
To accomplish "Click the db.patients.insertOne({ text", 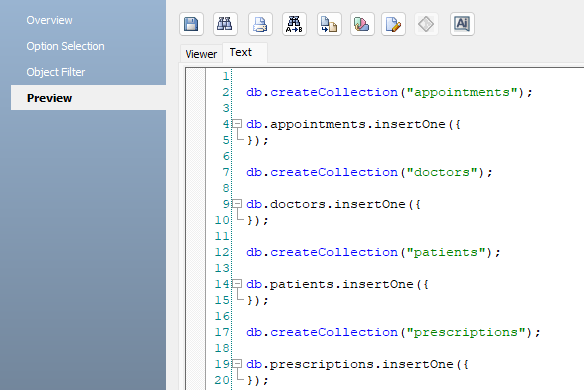I will [337, 284].
